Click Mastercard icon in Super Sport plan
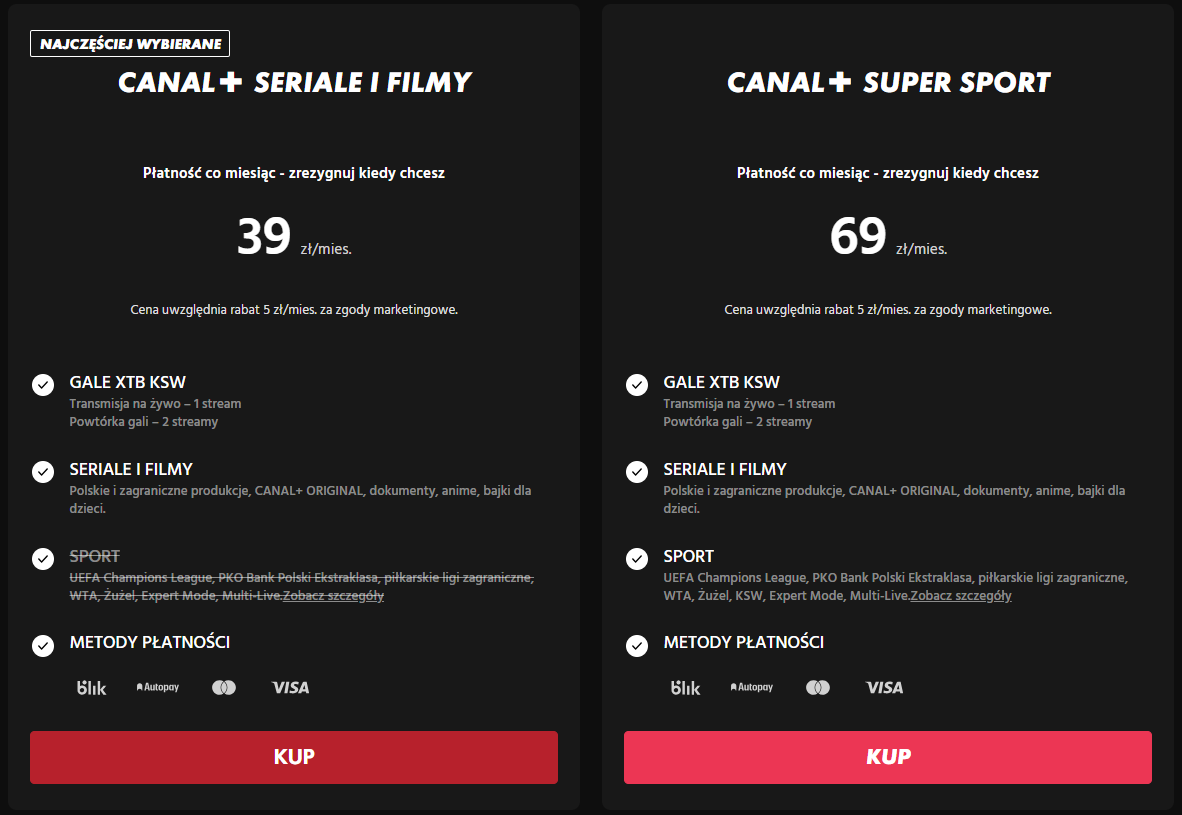Image resolution: width=1182 pixels, height=815 pixels. [818, 688]
